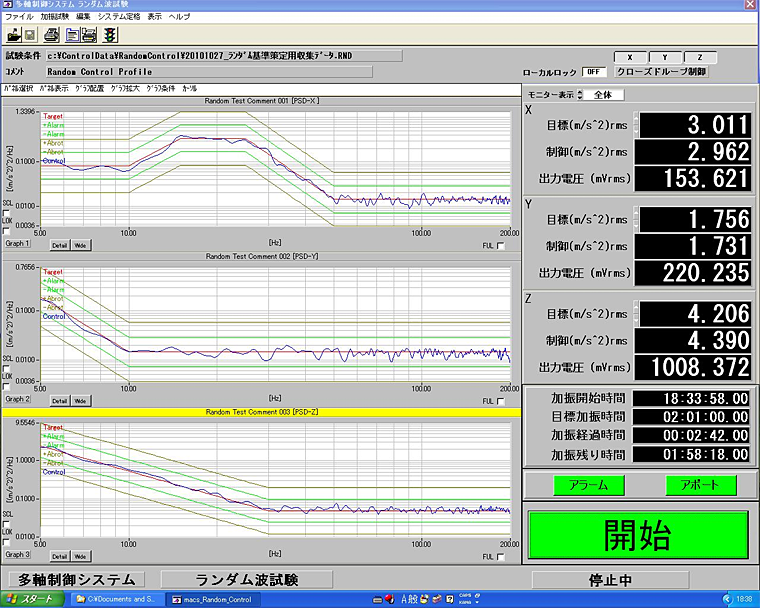The height and width of the screenshot is (608, 760).
Task: Click the クローズドループ制御 button
Action: 662,72
